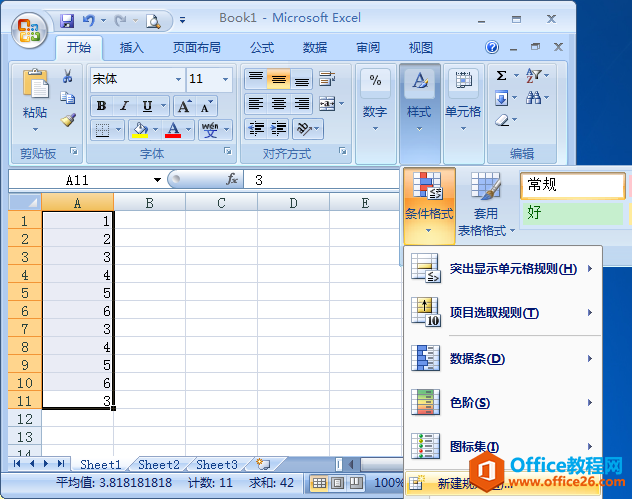This screenshot has height=499, width=632.
Task: Set top vertical alignment
Action: pyautogui.click(x=256, y=79)
